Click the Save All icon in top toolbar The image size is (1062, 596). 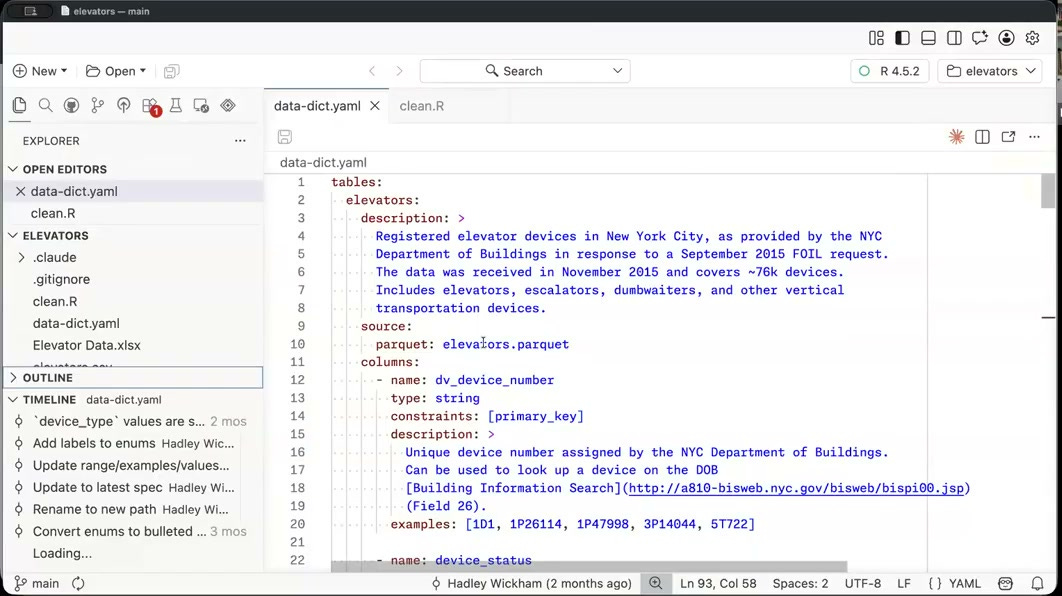pos(171,71)
